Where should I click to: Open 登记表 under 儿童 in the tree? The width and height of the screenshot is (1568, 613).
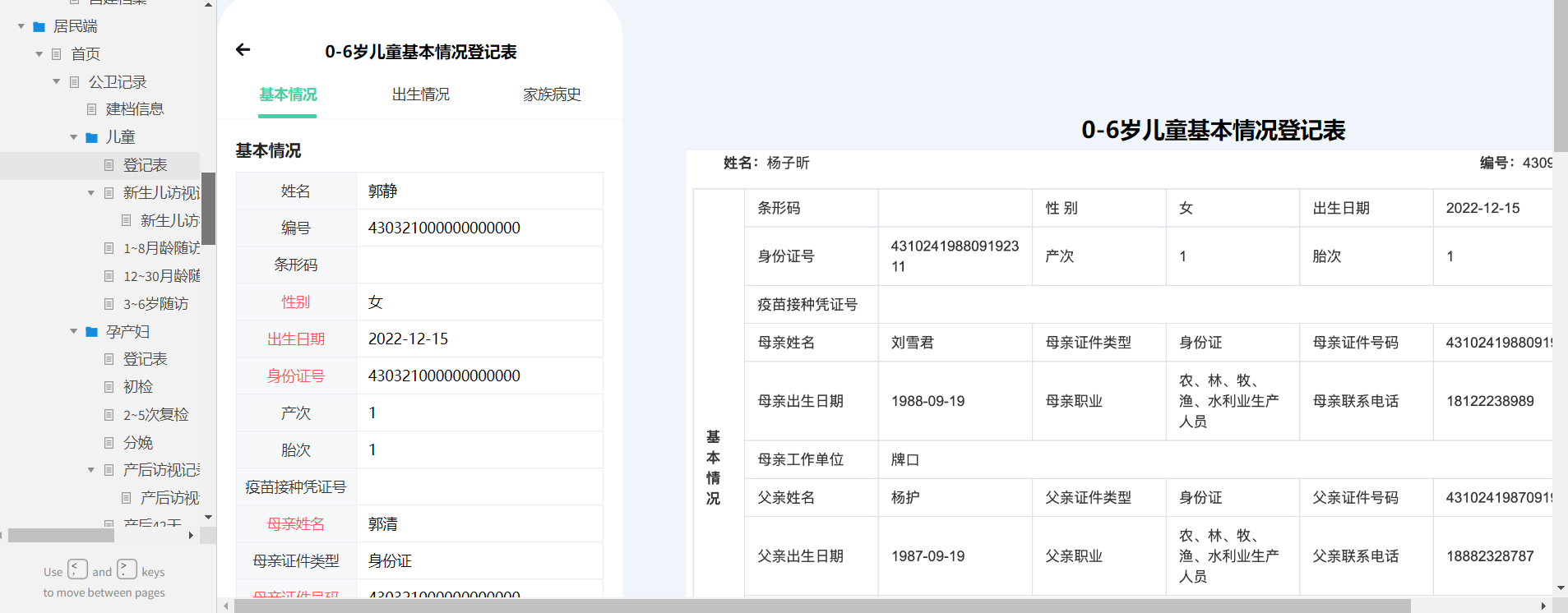point(145,165)
